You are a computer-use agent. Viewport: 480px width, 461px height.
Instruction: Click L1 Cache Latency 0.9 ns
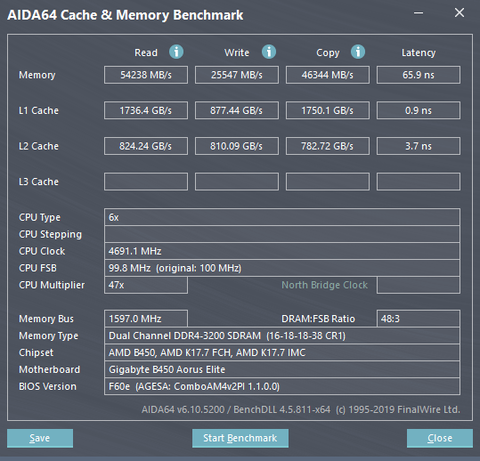(x=418, y=110)
